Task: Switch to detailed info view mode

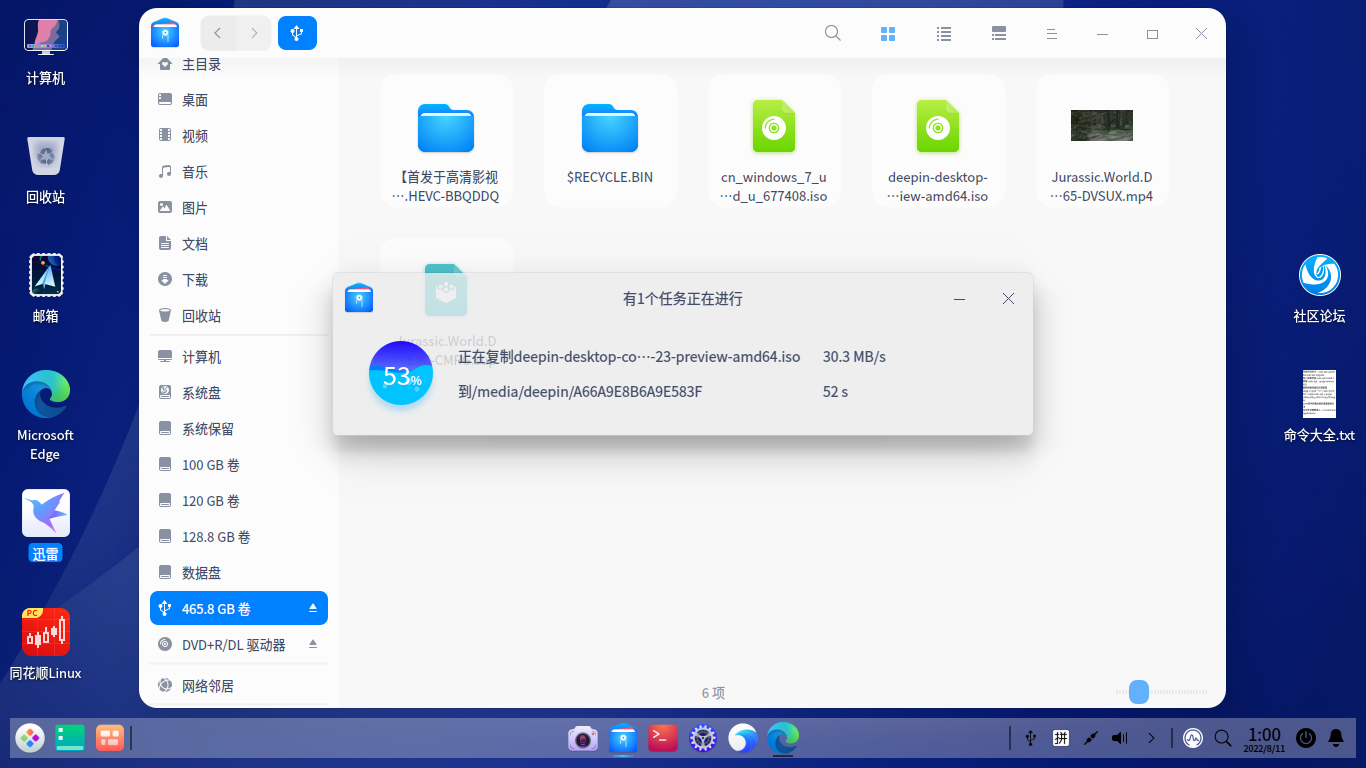Action: [998, 33]
